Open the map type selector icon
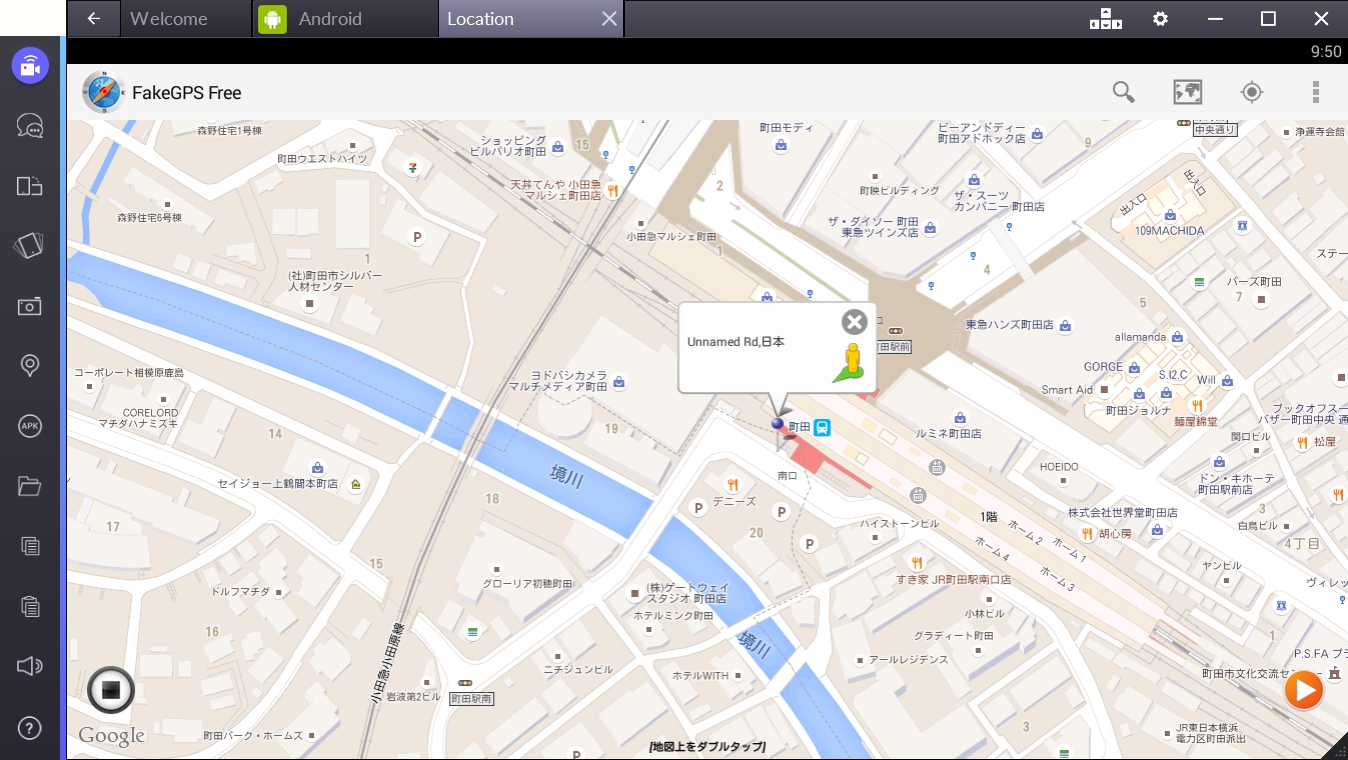The height and width of the screenshot is (760, 1348). pyautogui.click(x=1187, y=92)
